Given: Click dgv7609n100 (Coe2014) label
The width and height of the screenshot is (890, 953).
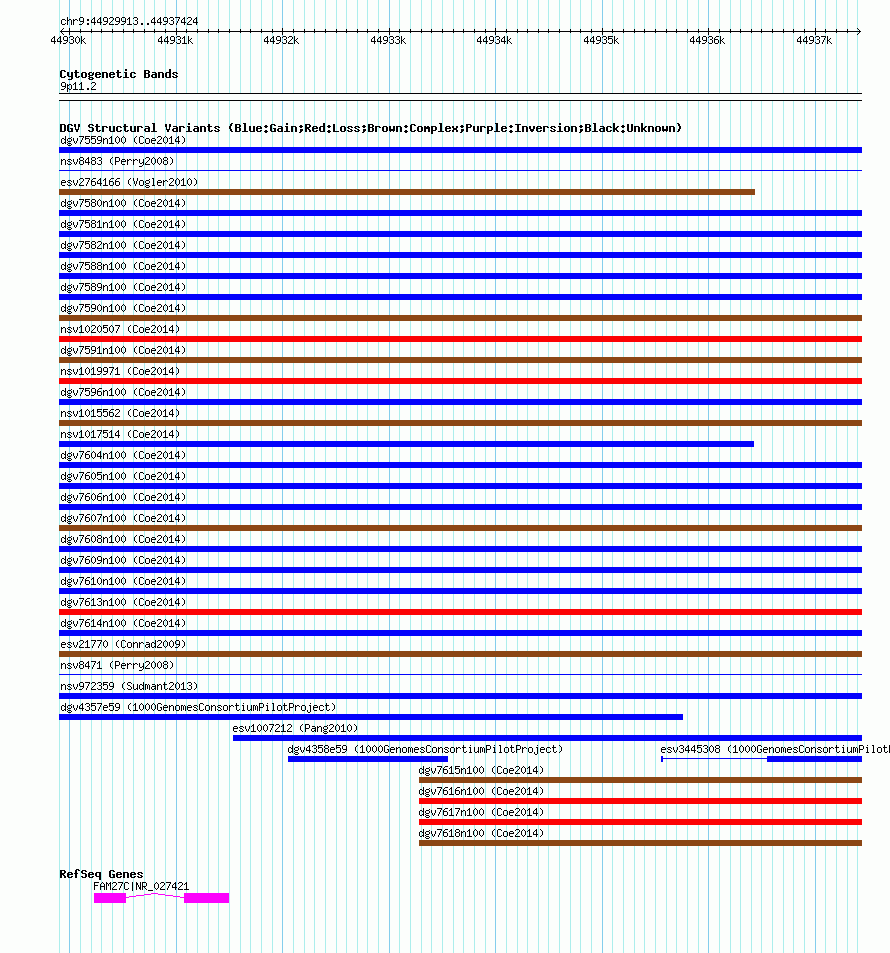Looking at the screenshot, I should [123, 560].
